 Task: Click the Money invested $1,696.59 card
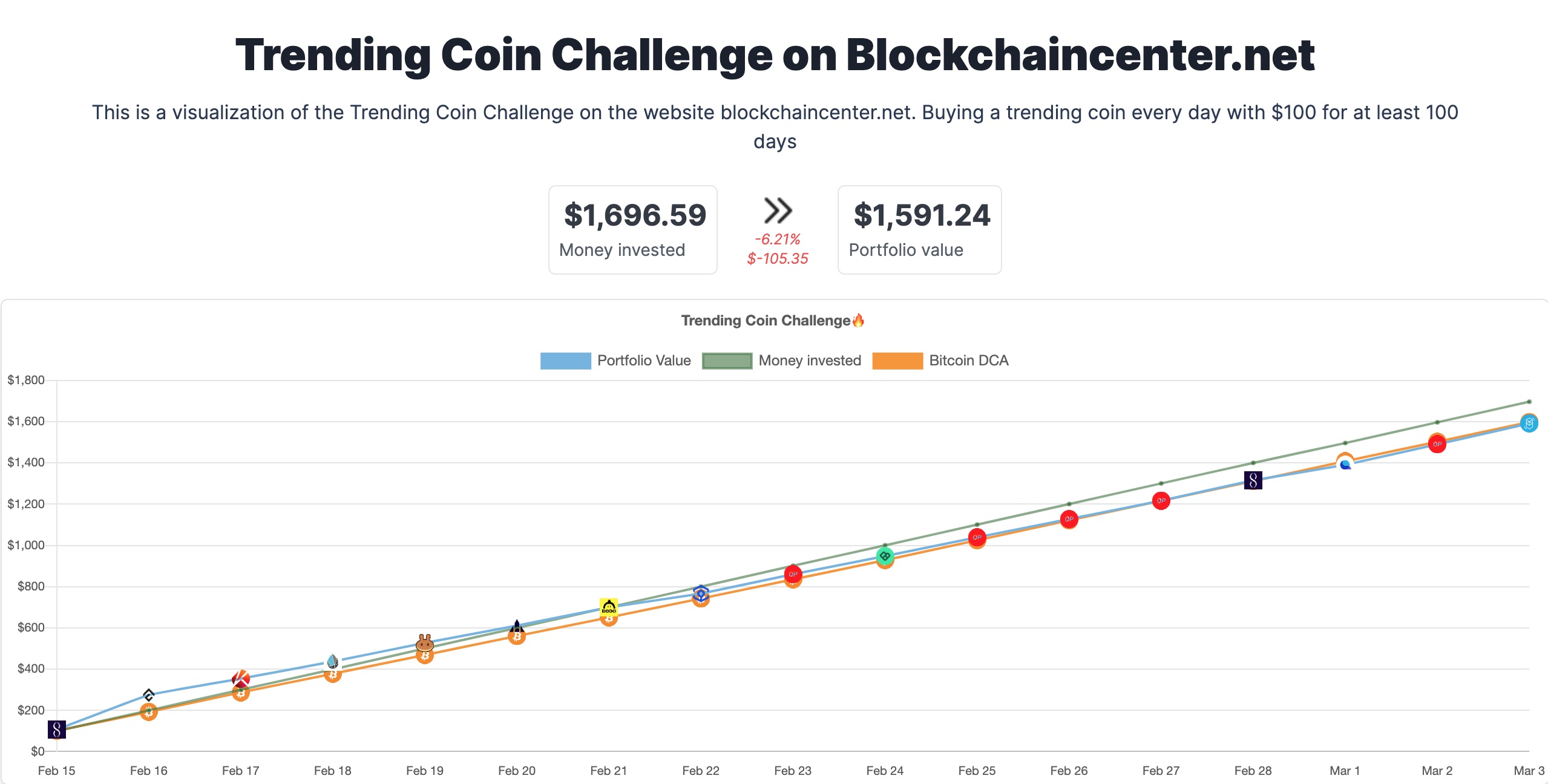coord(632,229)
